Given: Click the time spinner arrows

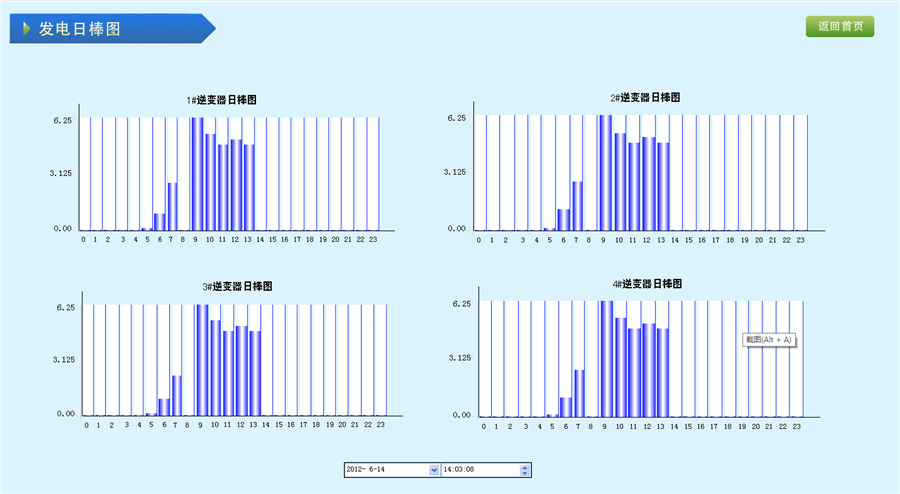Looking at the screenshot, I should tap(526, 469).
